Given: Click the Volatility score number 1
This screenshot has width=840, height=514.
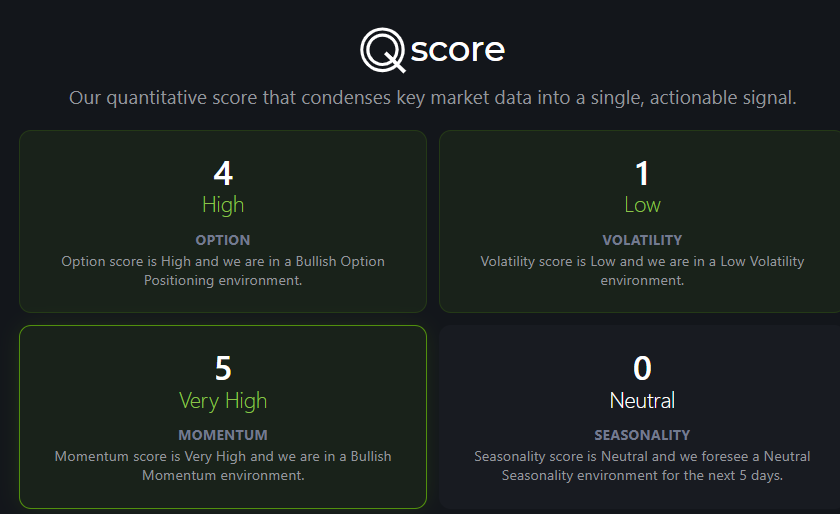Looking at the screenshot, I should click(642, 173).
